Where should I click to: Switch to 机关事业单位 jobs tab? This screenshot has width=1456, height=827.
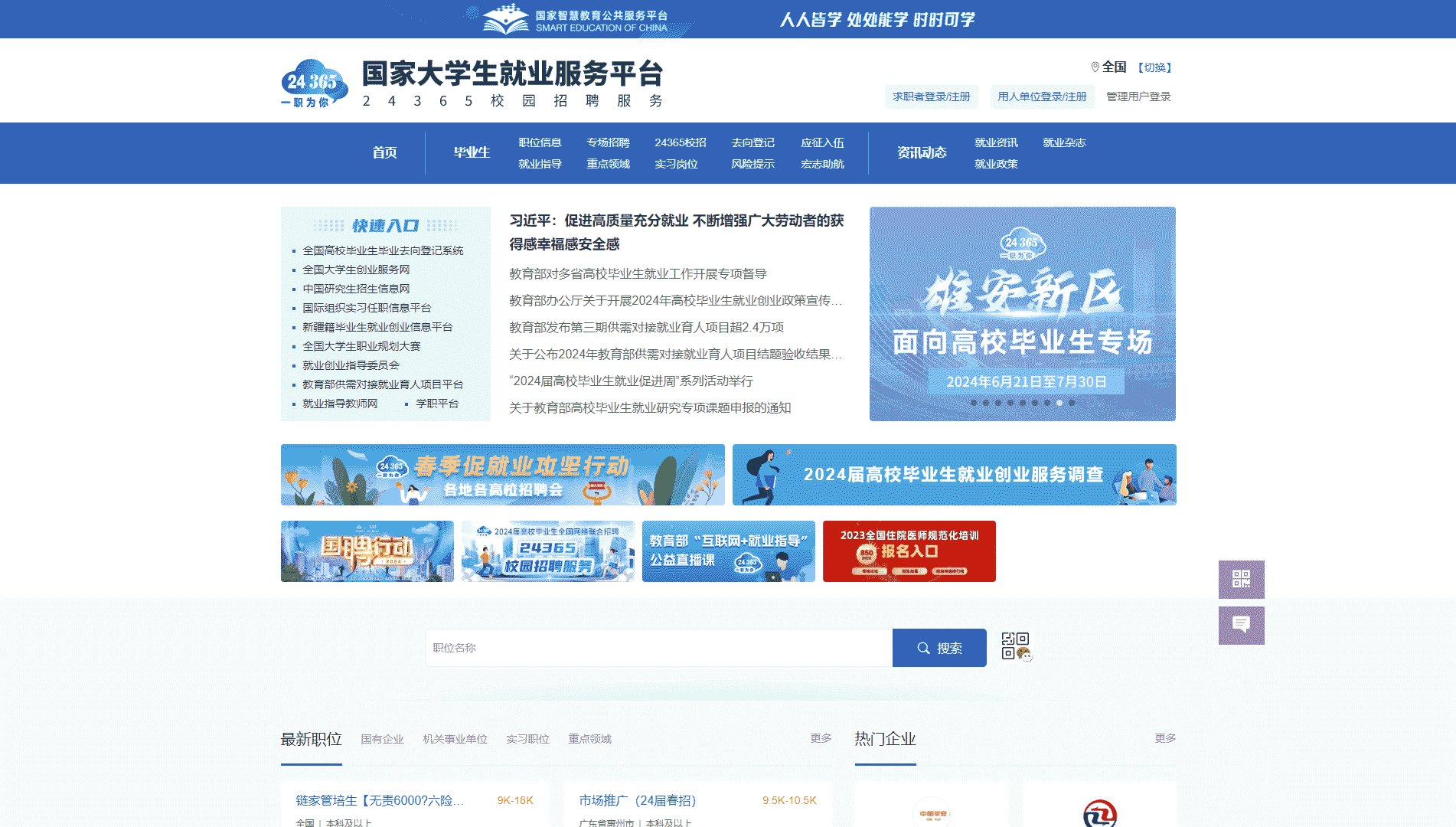click(x=455, y=739)
